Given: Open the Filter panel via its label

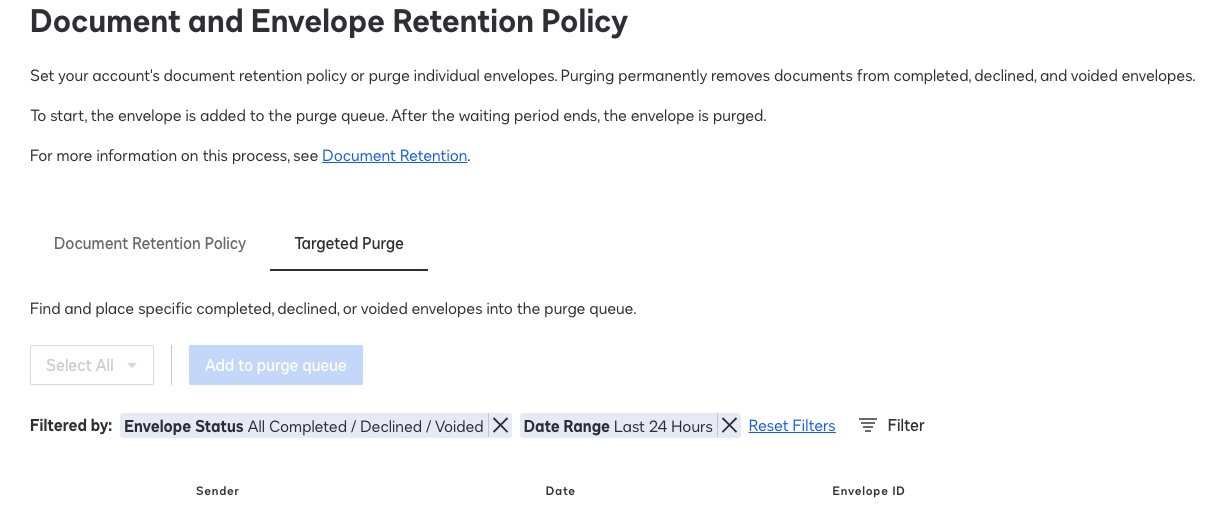Looking at the screenshot, I should 905,426.
